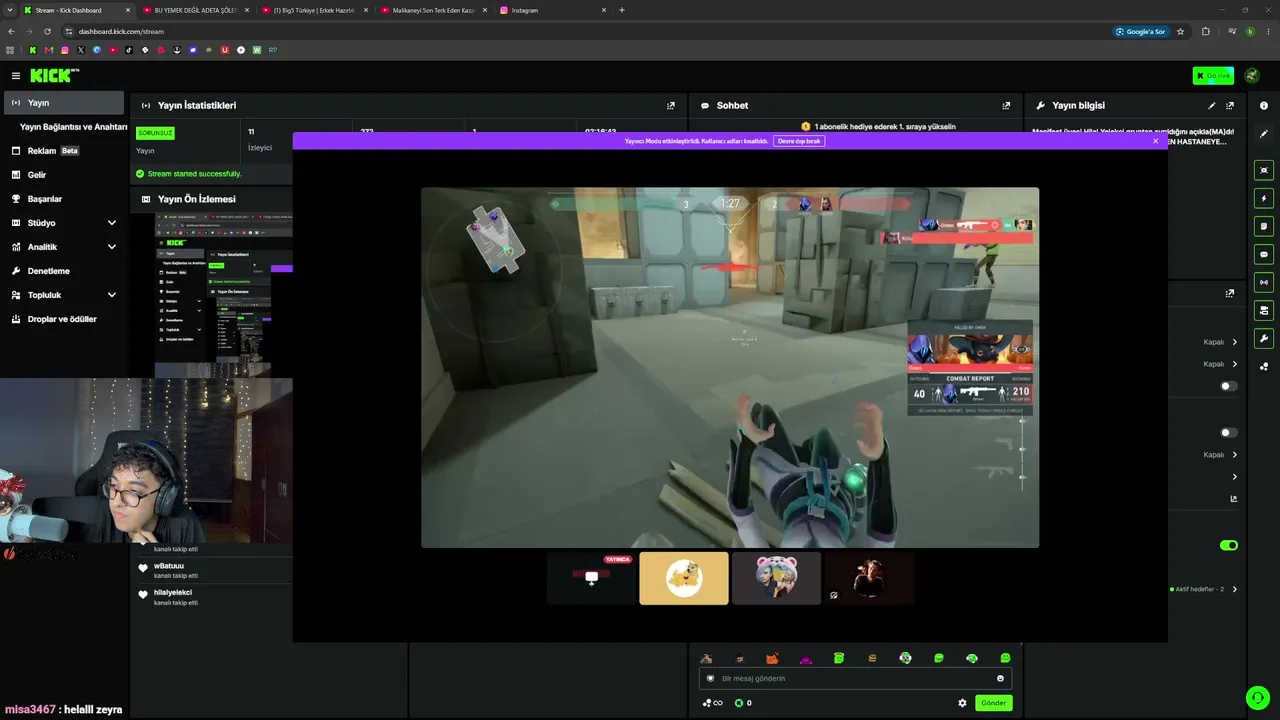Open the Reklam Beta page
This screenshot has height=720, width=1280.
pos(65,151)
